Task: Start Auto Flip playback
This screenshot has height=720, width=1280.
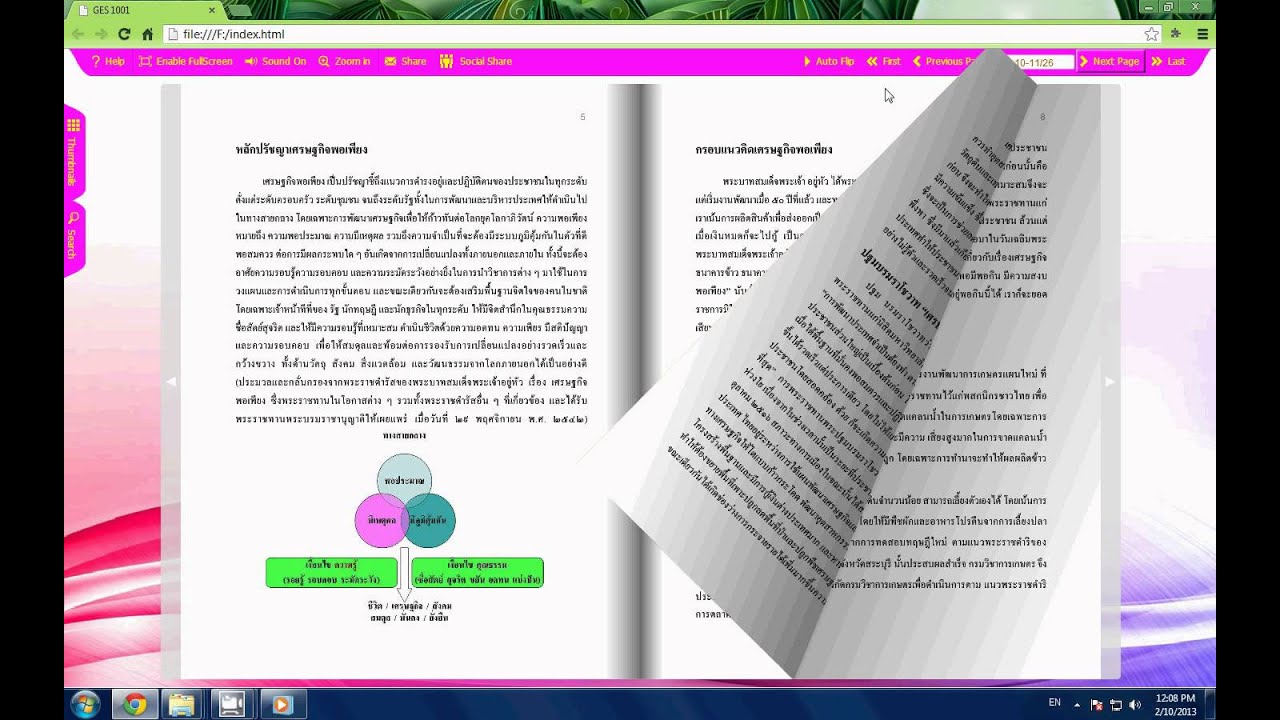Action: click(x=828, y=61)
